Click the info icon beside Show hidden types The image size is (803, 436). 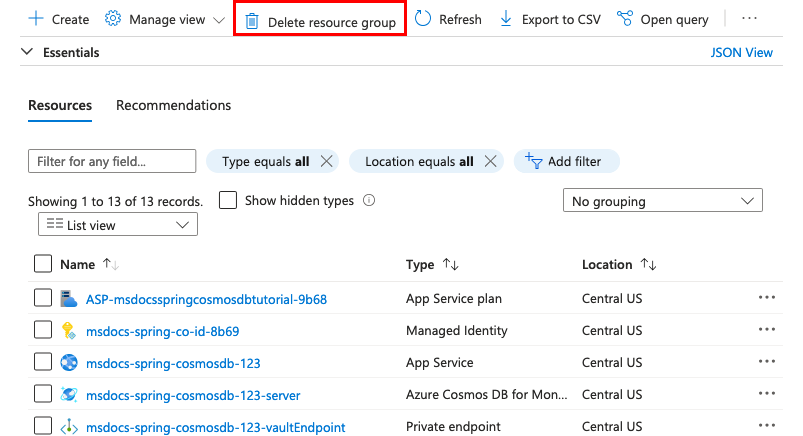coord(369,200)
